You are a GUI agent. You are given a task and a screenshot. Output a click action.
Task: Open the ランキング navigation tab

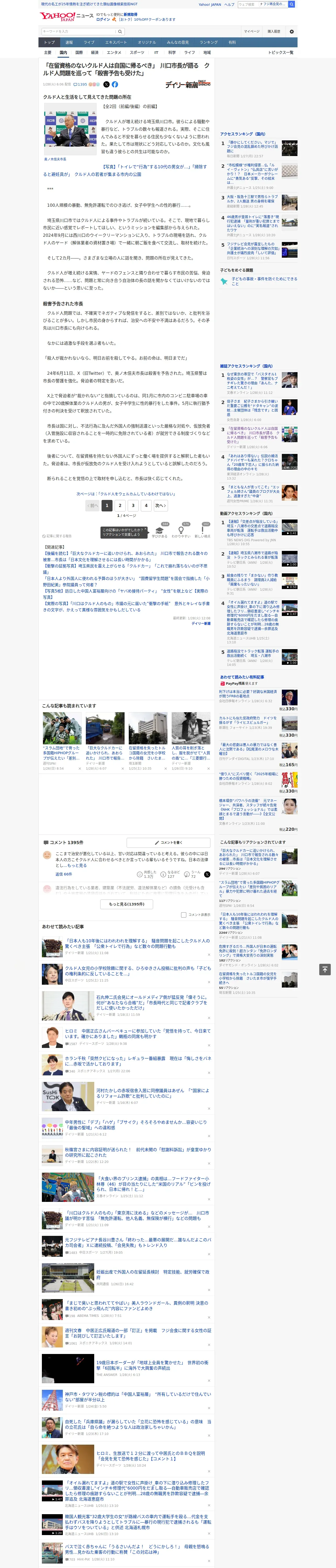pyautogui.click(x=209, y=43)
